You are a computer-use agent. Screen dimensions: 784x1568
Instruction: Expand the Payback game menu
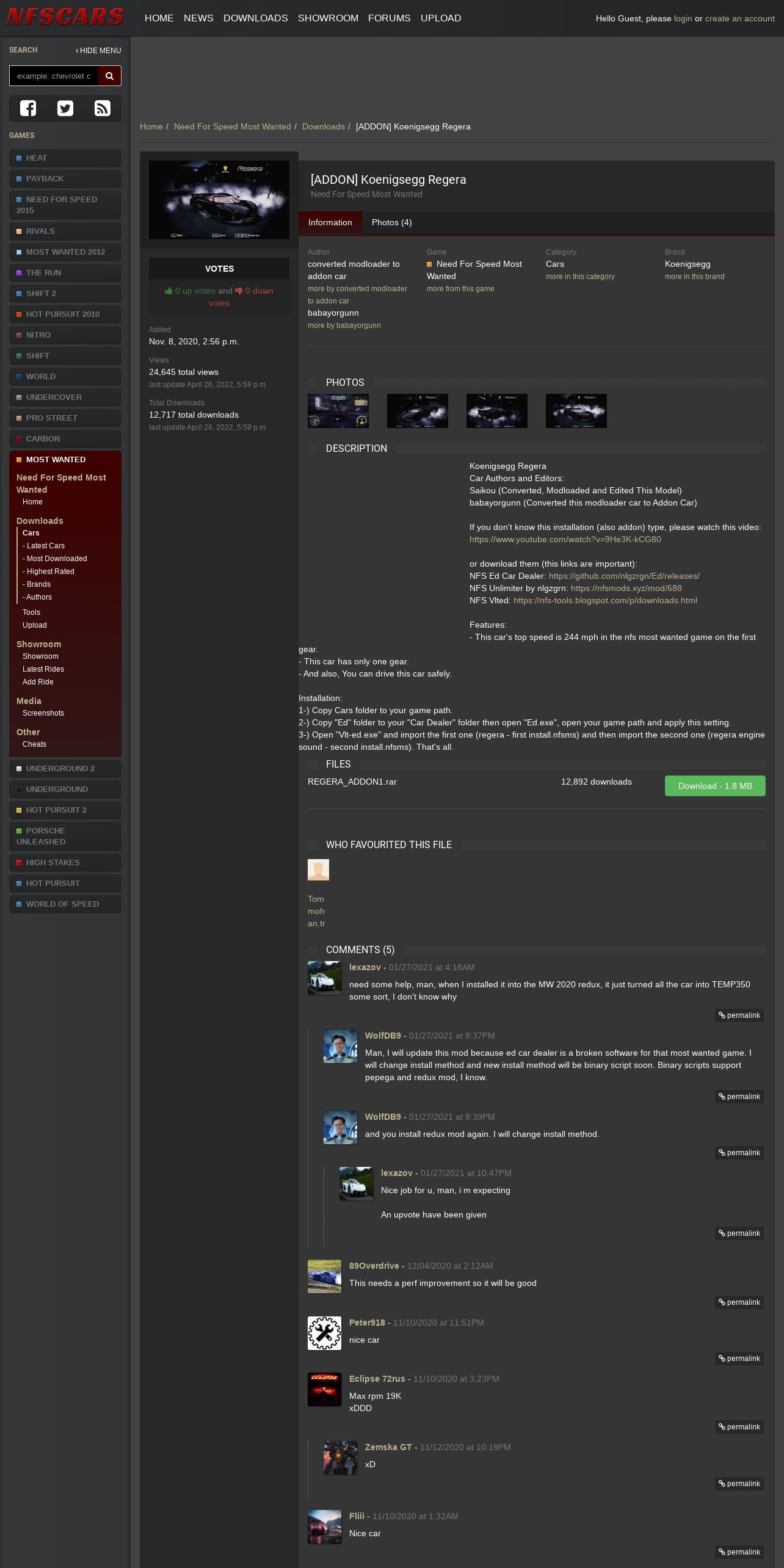coord(65,179)
